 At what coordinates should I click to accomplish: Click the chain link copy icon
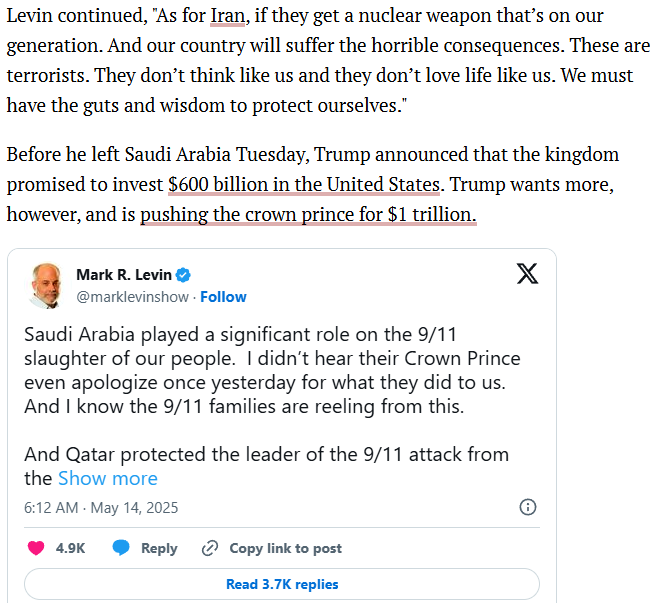coord(210,548)
